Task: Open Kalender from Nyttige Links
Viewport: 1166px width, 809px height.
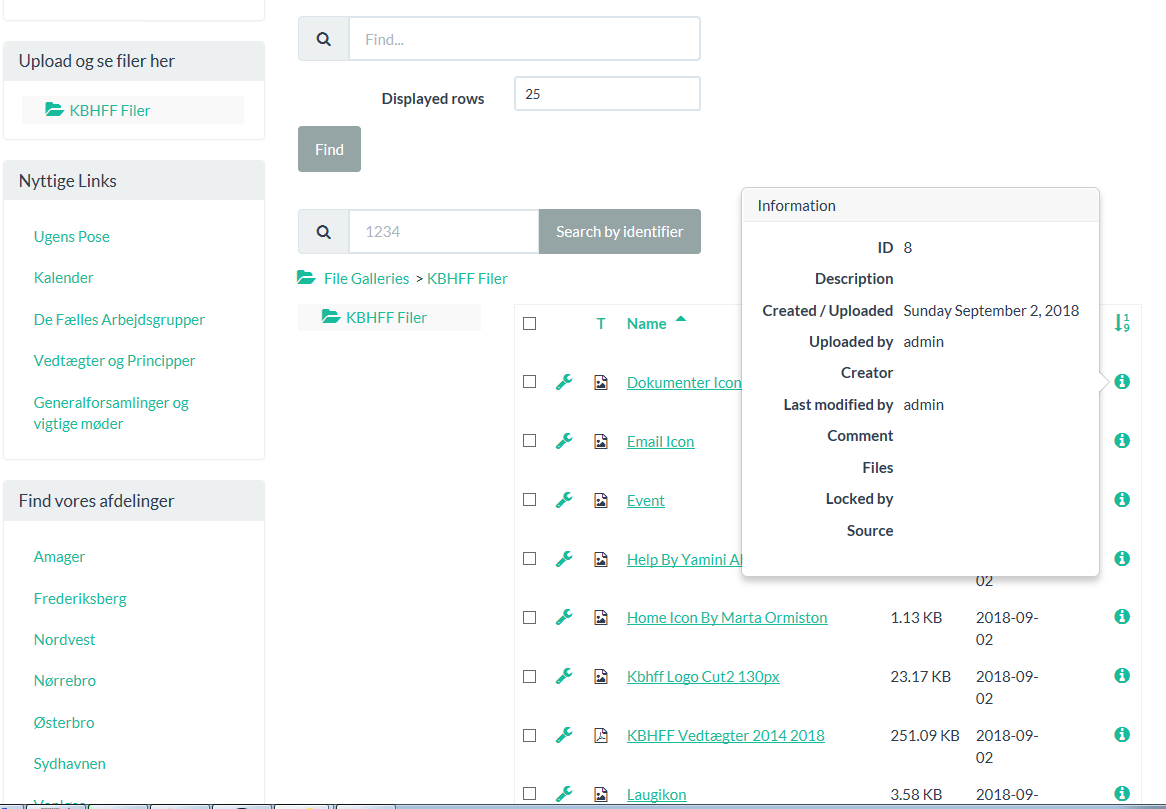Action: [63, 278]
